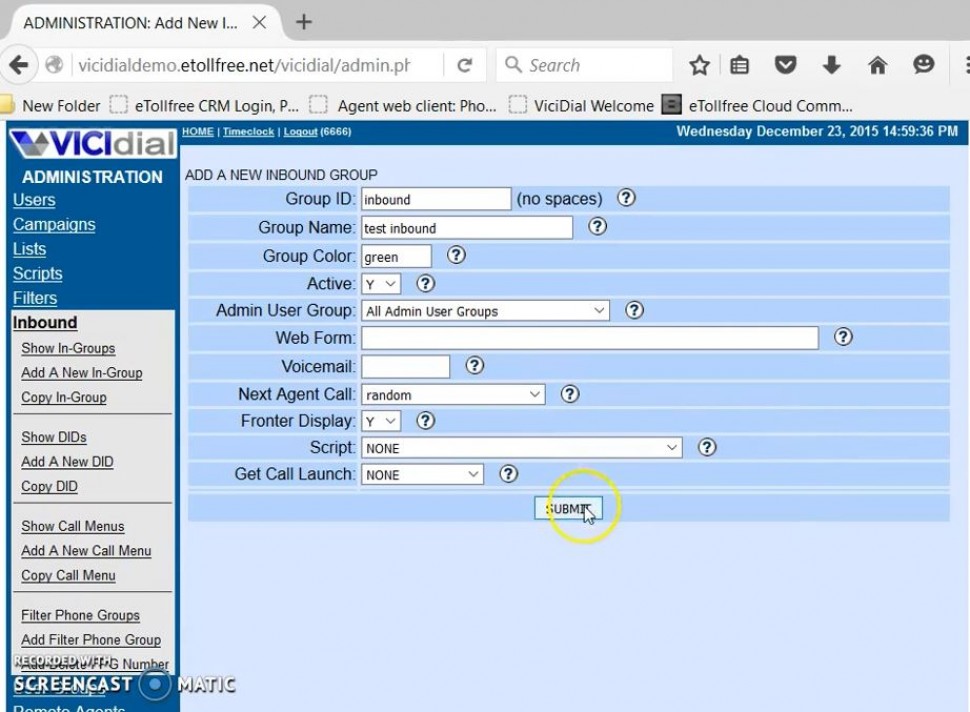This screenshot has width=970, height=712.
Task: Open the Timeclock link
Action: point(248,132)
